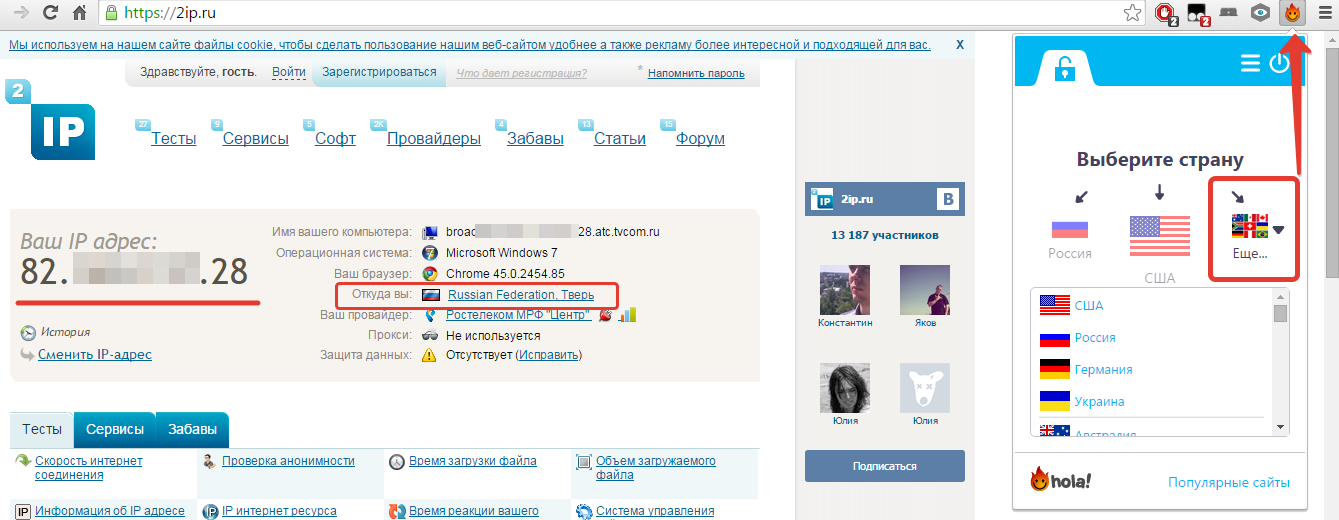Toggle the Hola power button
1339x520 pixels.
click(1279, 63)
